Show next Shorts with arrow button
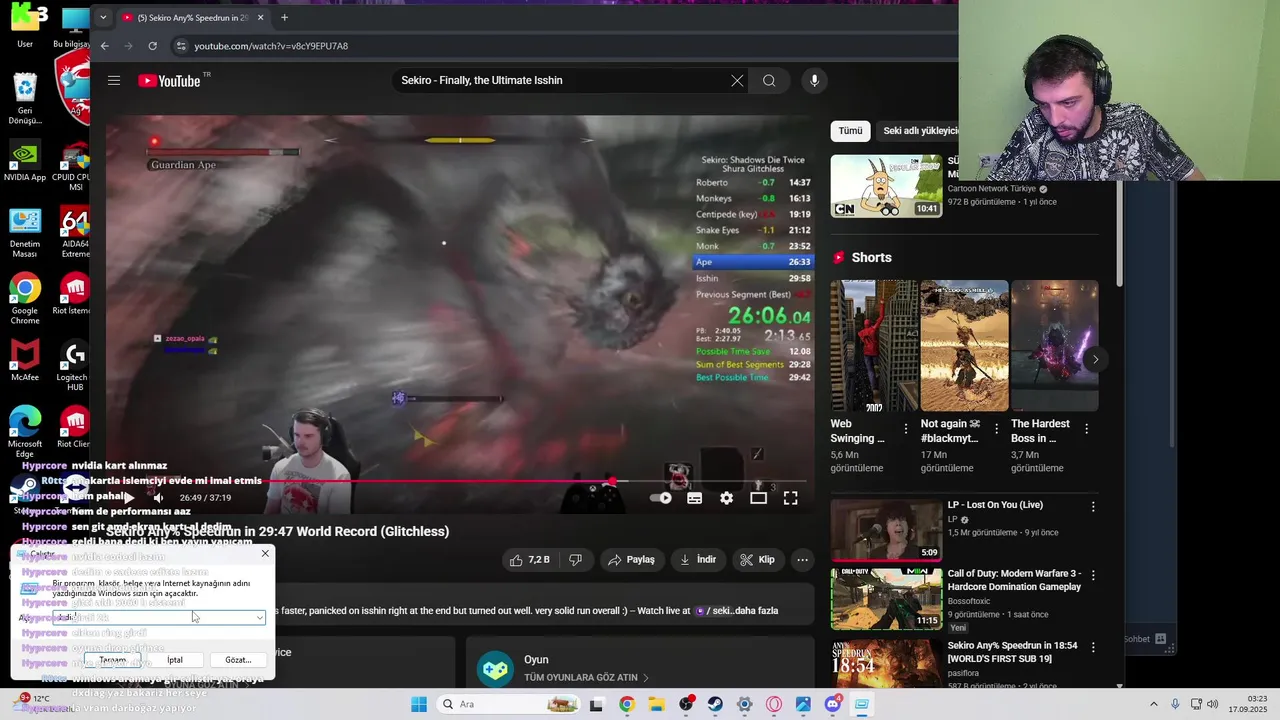The width and height of the screenshot is (1280, 720). pyautogui.click(x=1095, y=359)
